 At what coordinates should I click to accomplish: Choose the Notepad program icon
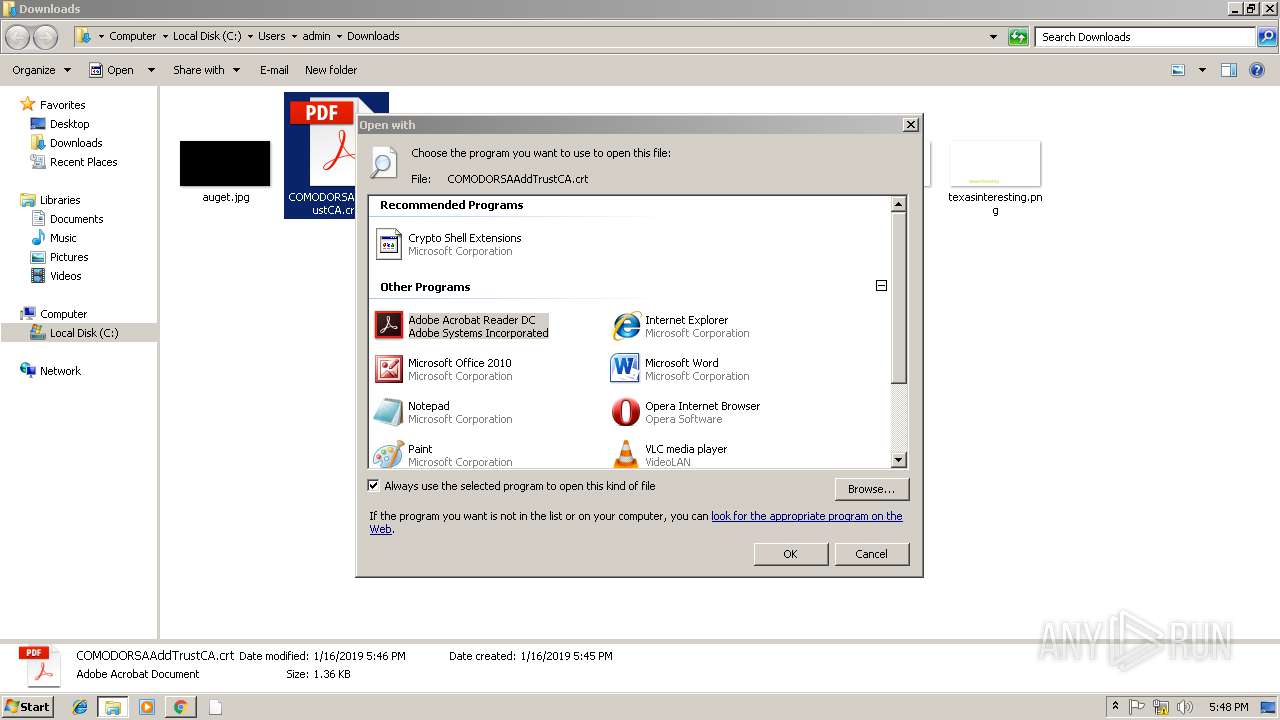coord(389,412)
